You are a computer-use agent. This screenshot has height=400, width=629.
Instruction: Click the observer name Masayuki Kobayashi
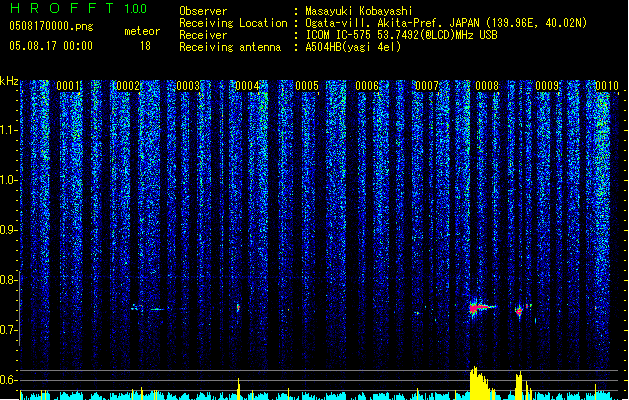[358, 11]
